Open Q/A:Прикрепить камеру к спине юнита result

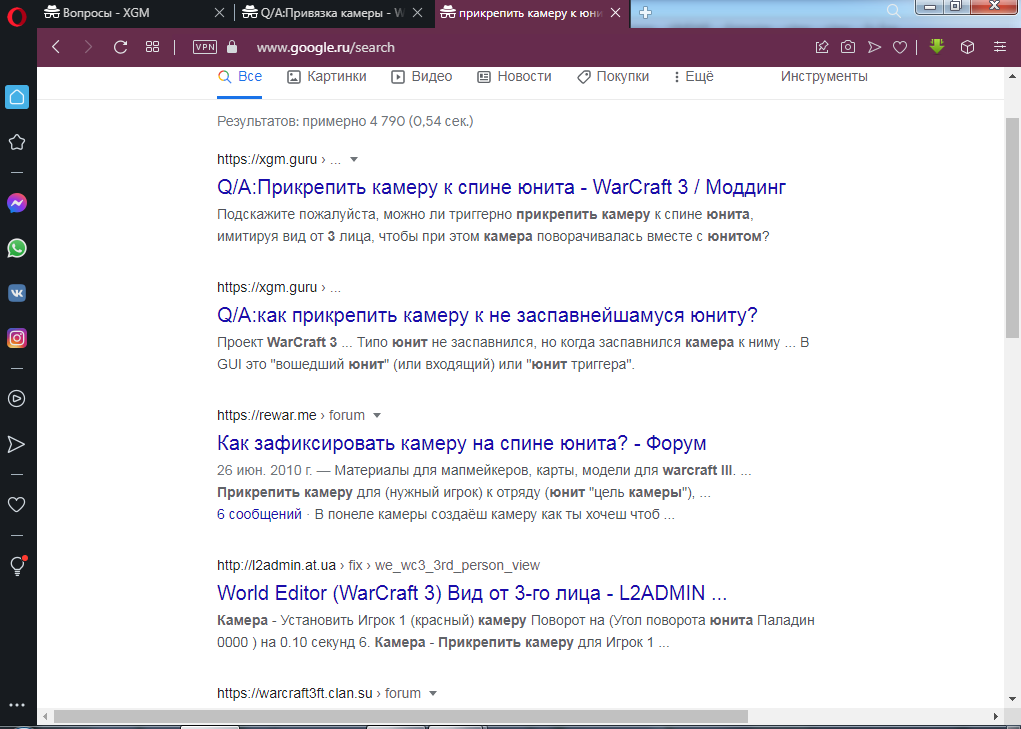point(501,187)
